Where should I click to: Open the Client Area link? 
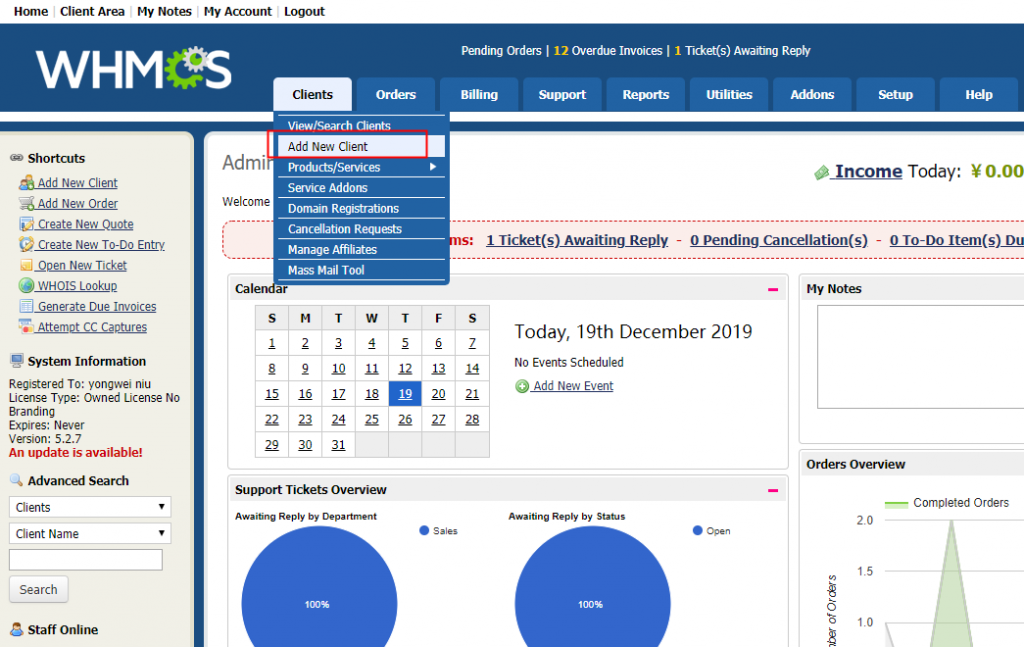92,11
